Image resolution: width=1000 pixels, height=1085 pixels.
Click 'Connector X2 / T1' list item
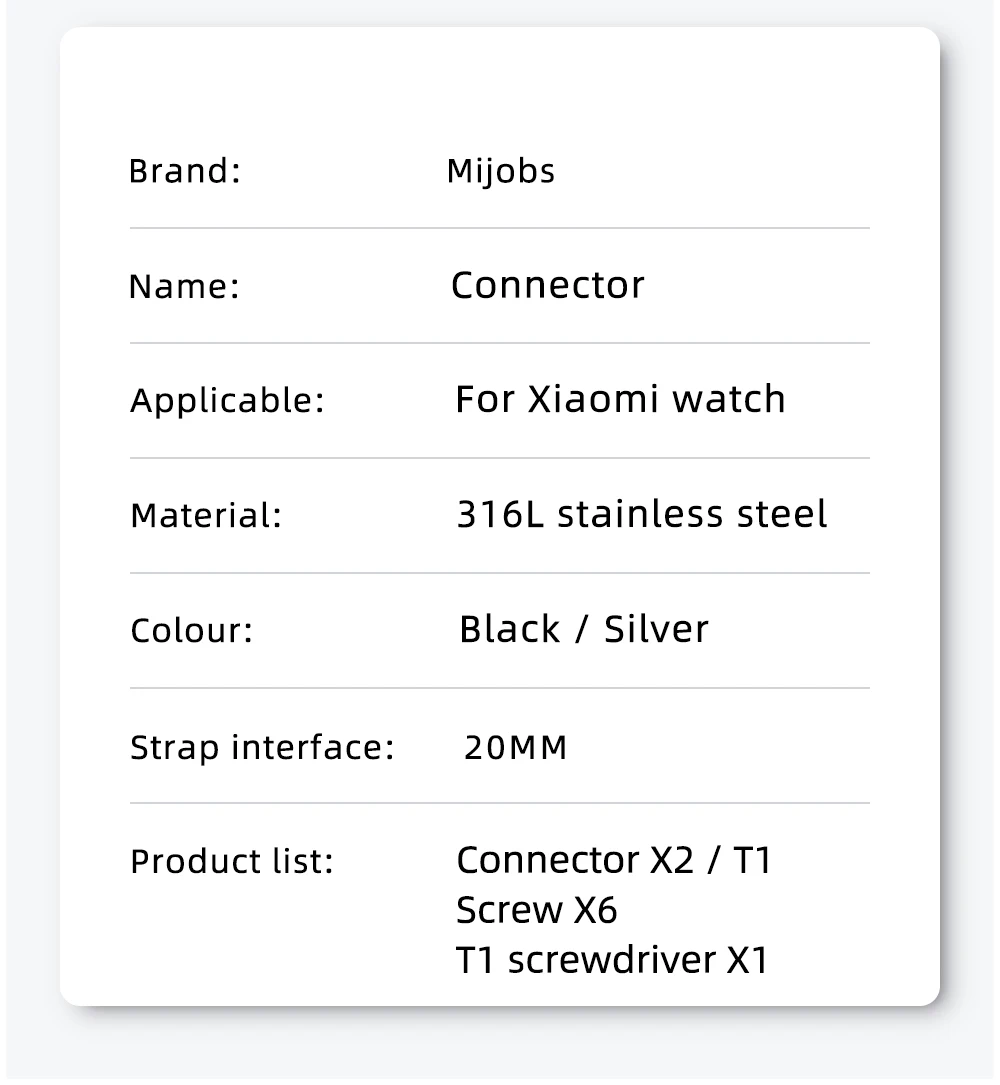[614, 860]
